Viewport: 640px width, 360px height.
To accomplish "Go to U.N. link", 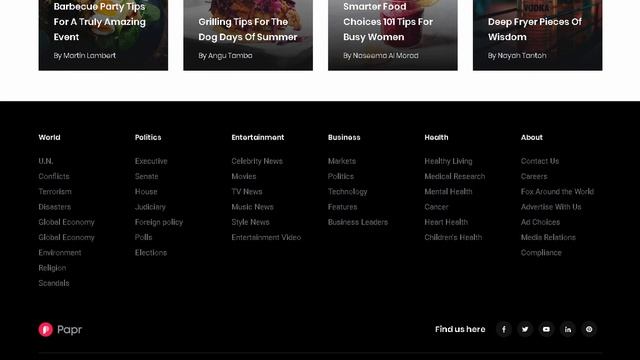I will click(46, 161).
